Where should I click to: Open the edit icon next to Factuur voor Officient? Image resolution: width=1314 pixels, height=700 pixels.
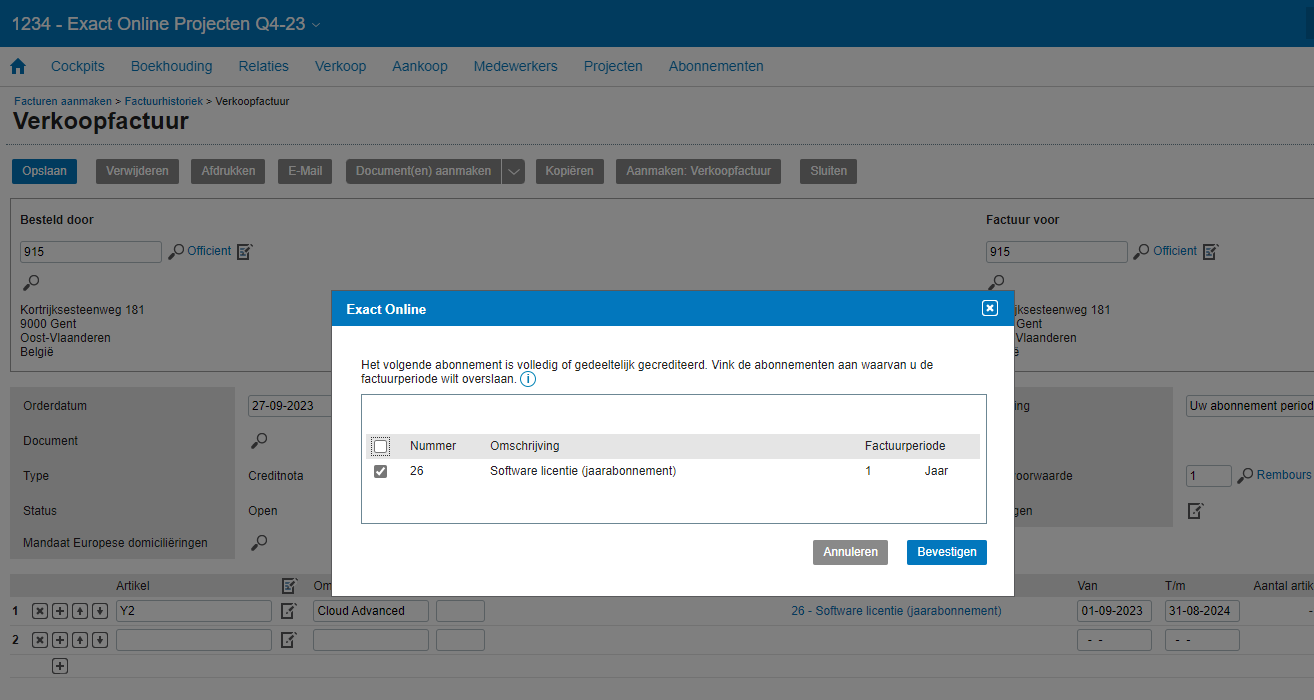pos(1211,252)
